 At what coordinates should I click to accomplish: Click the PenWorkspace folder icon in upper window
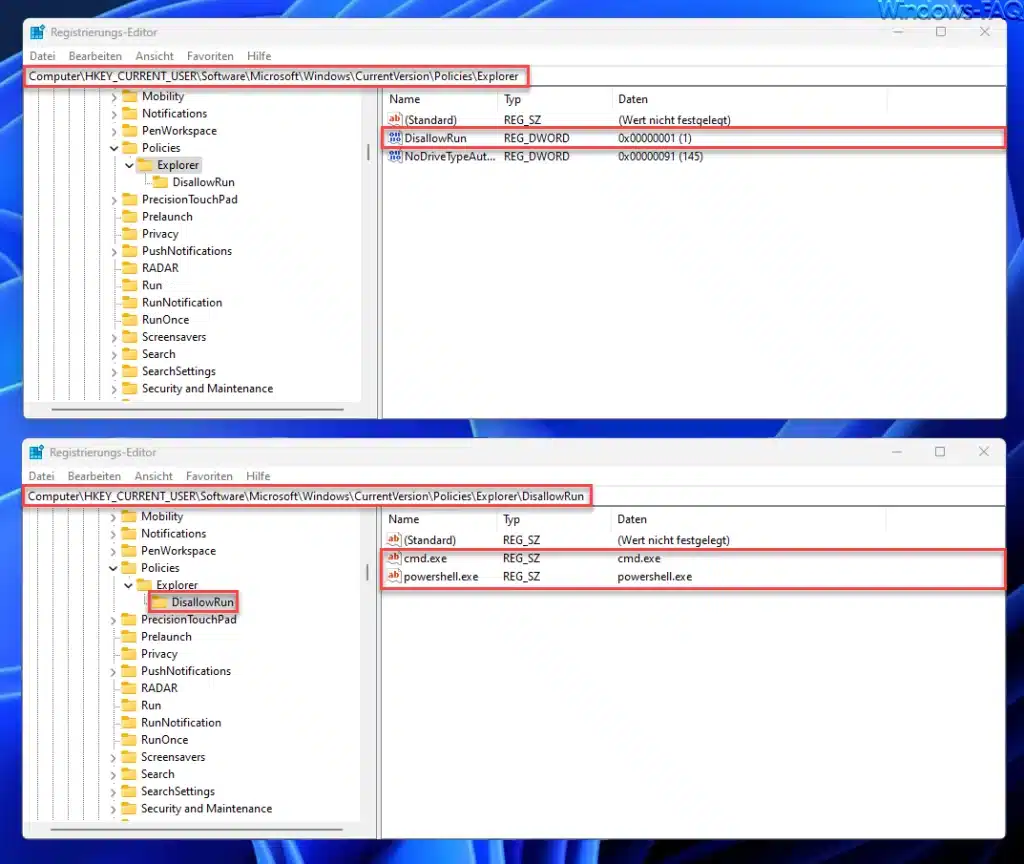click(130, 131)
